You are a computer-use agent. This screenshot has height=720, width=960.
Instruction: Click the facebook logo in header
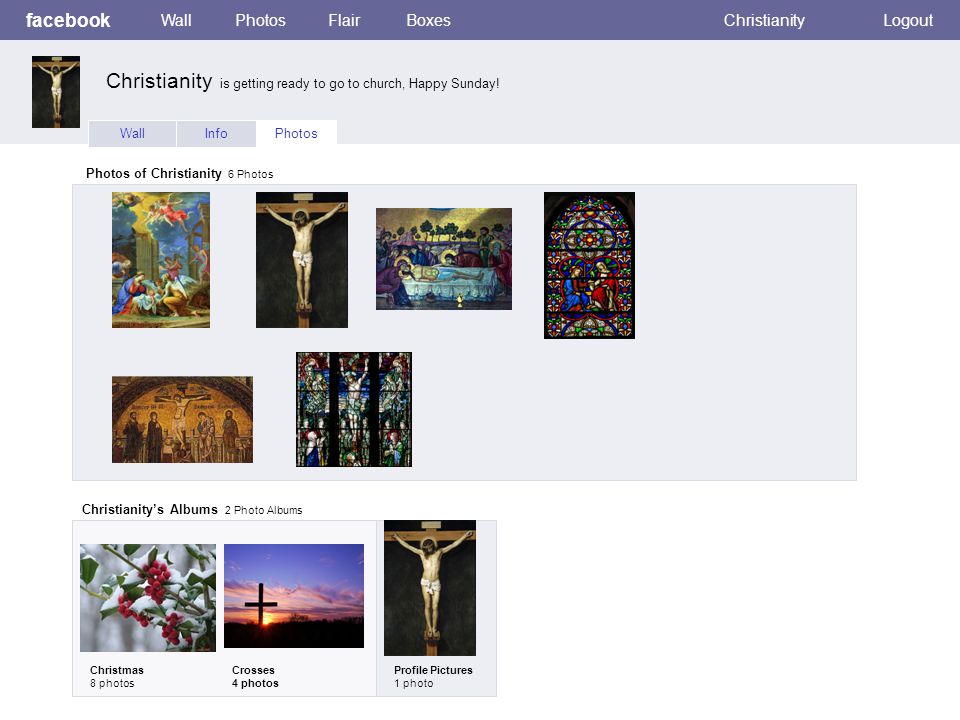pos(68,20)
